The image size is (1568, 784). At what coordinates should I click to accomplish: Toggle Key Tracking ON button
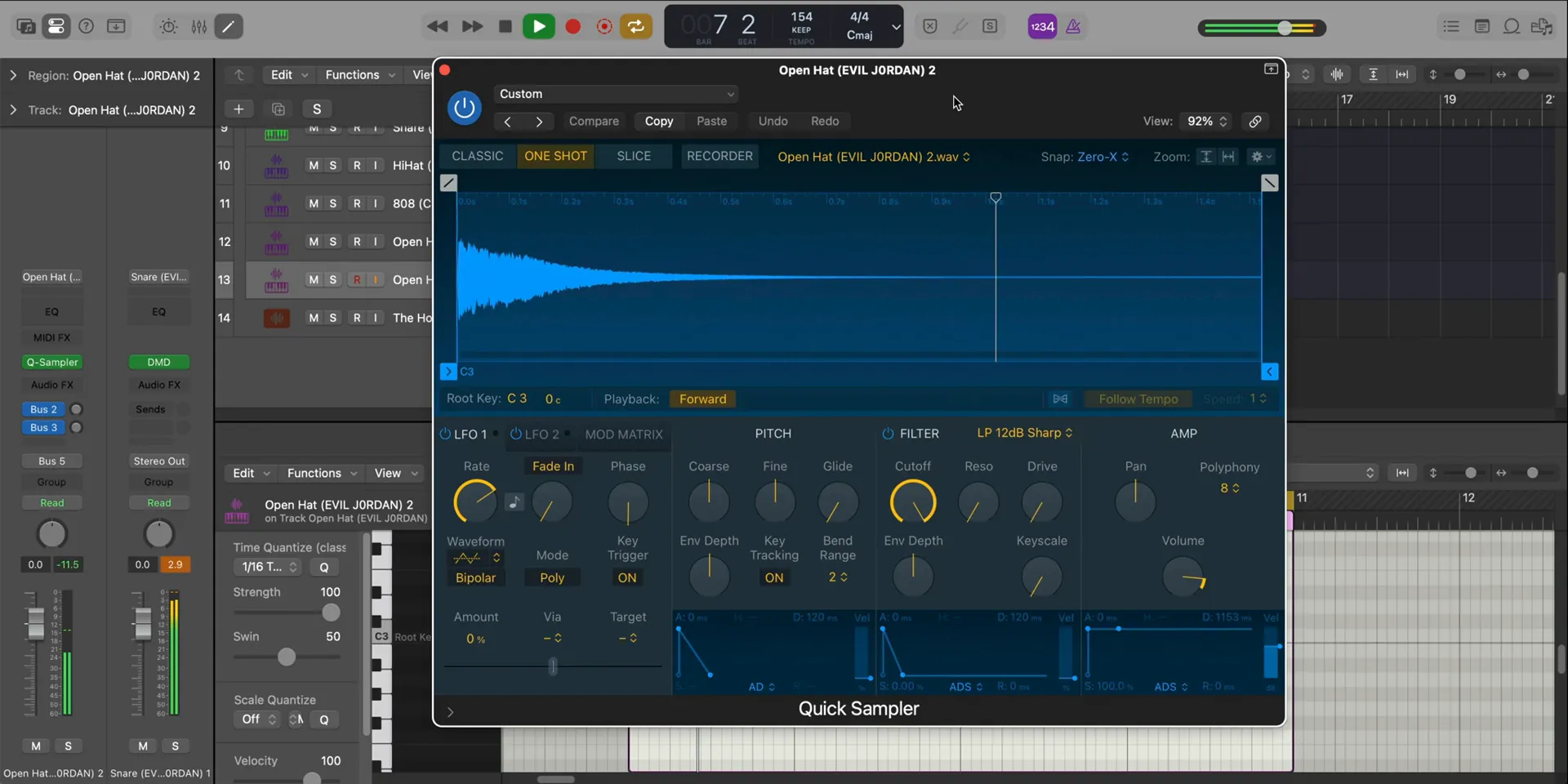[x=774, y=577]
